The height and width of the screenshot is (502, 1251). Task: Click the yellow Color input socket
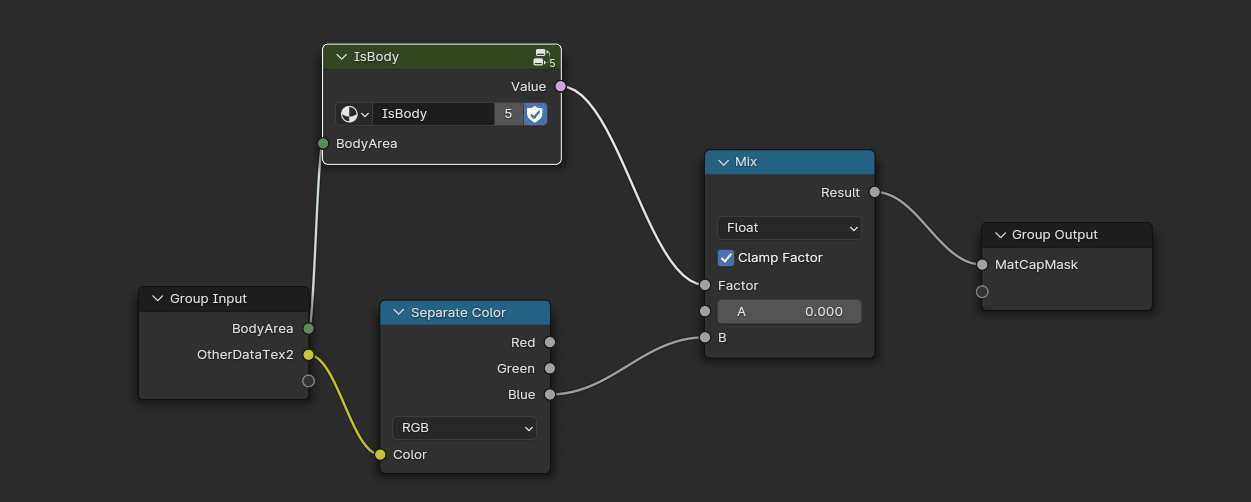tap(380, 455)
